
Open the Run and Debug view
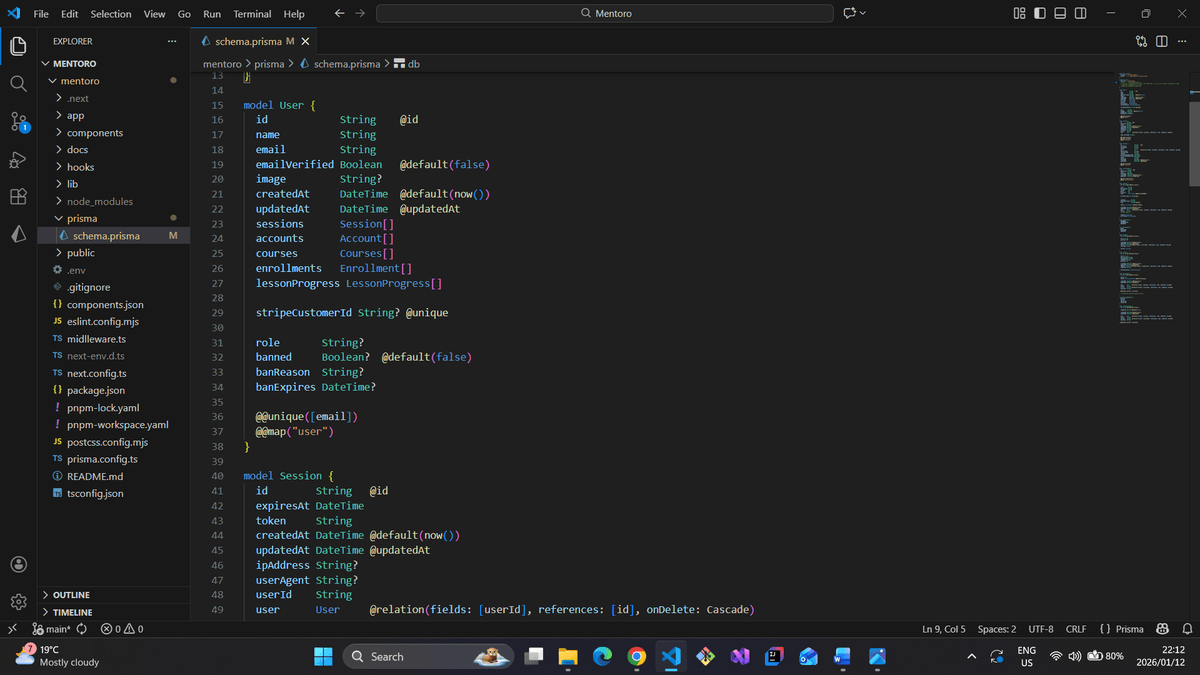pyautogui.click(x=18, y=160)
